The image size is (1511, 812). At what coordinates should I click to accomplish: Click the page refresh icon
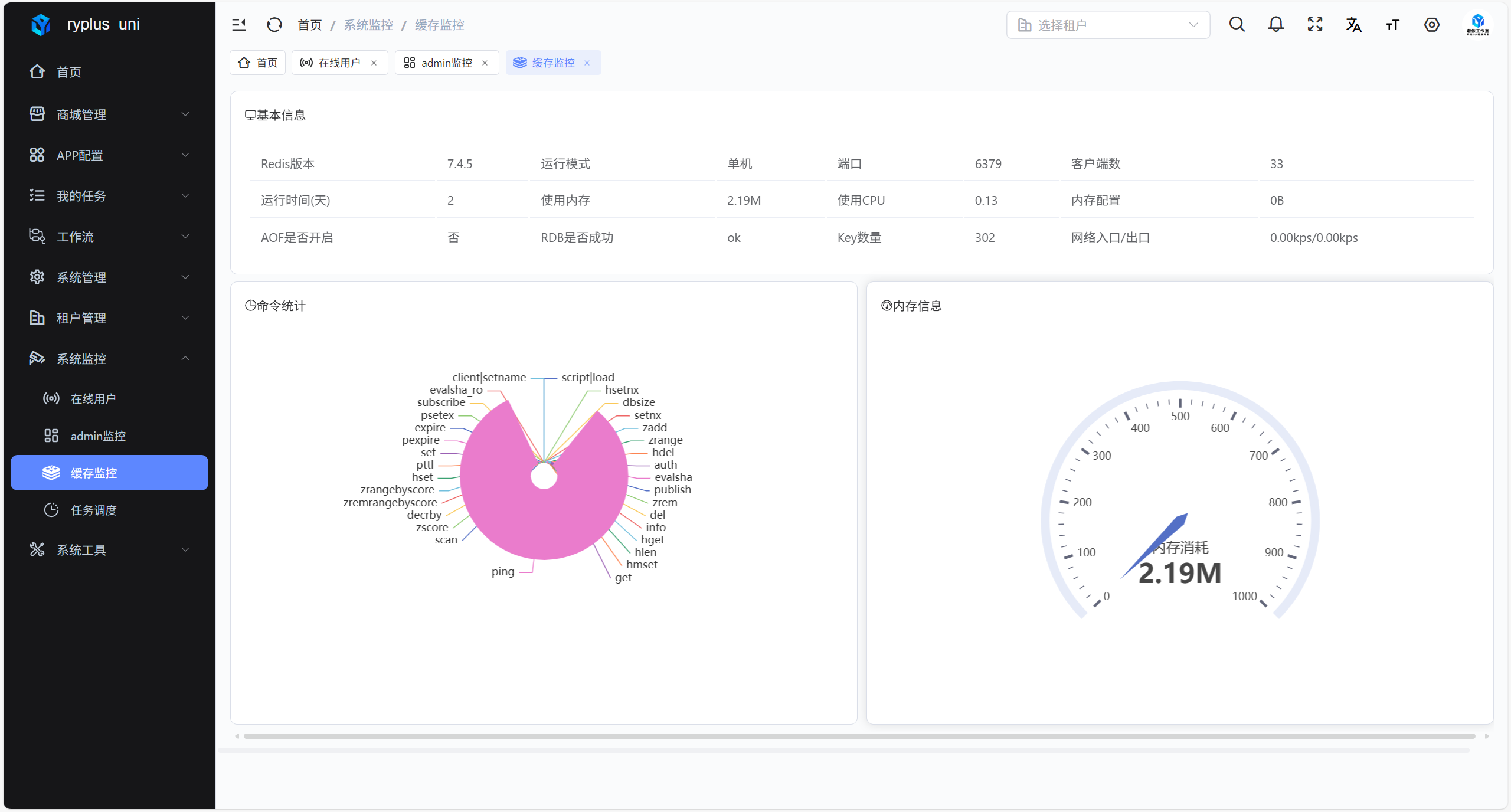click(x=274, y=25)
